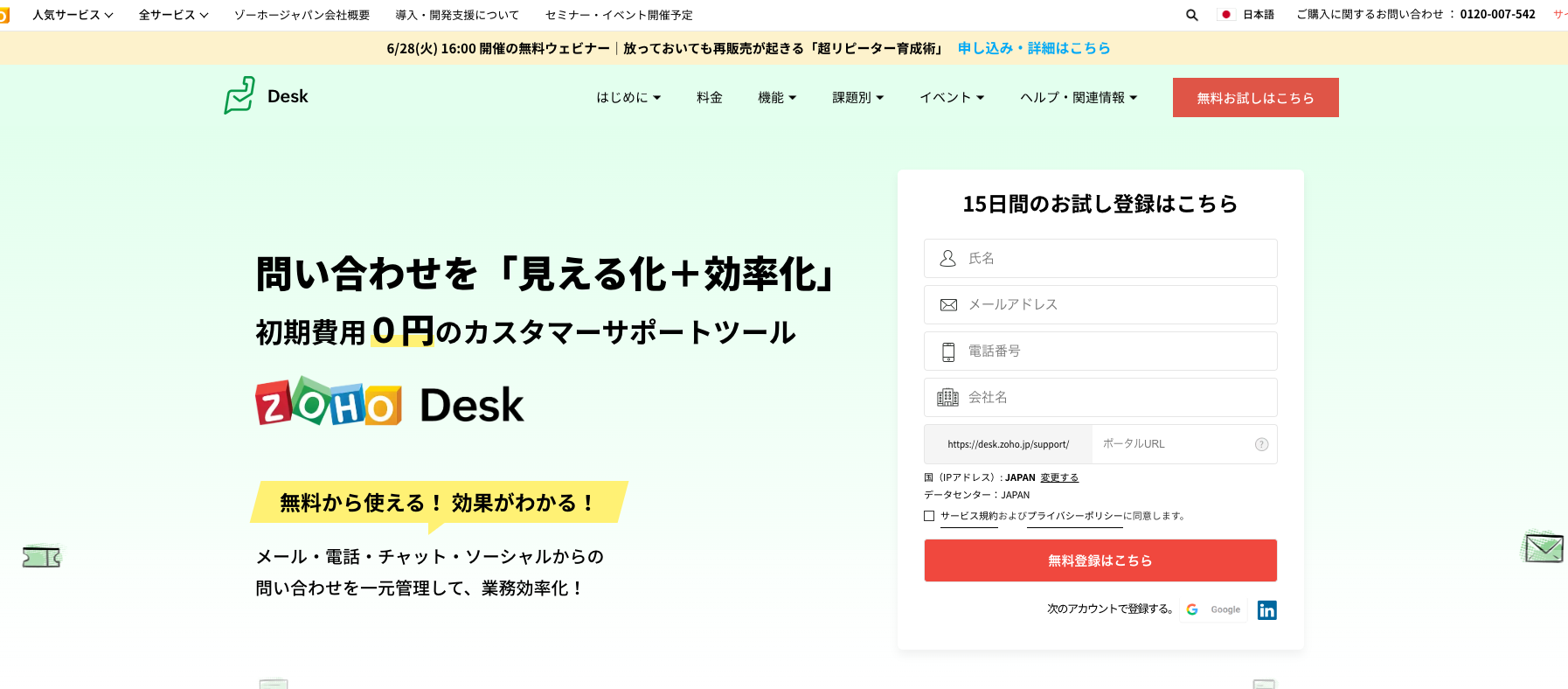1568x689 pixels.
Task: Submit with 無料登録はこちら button
Action: [1100, 560]
